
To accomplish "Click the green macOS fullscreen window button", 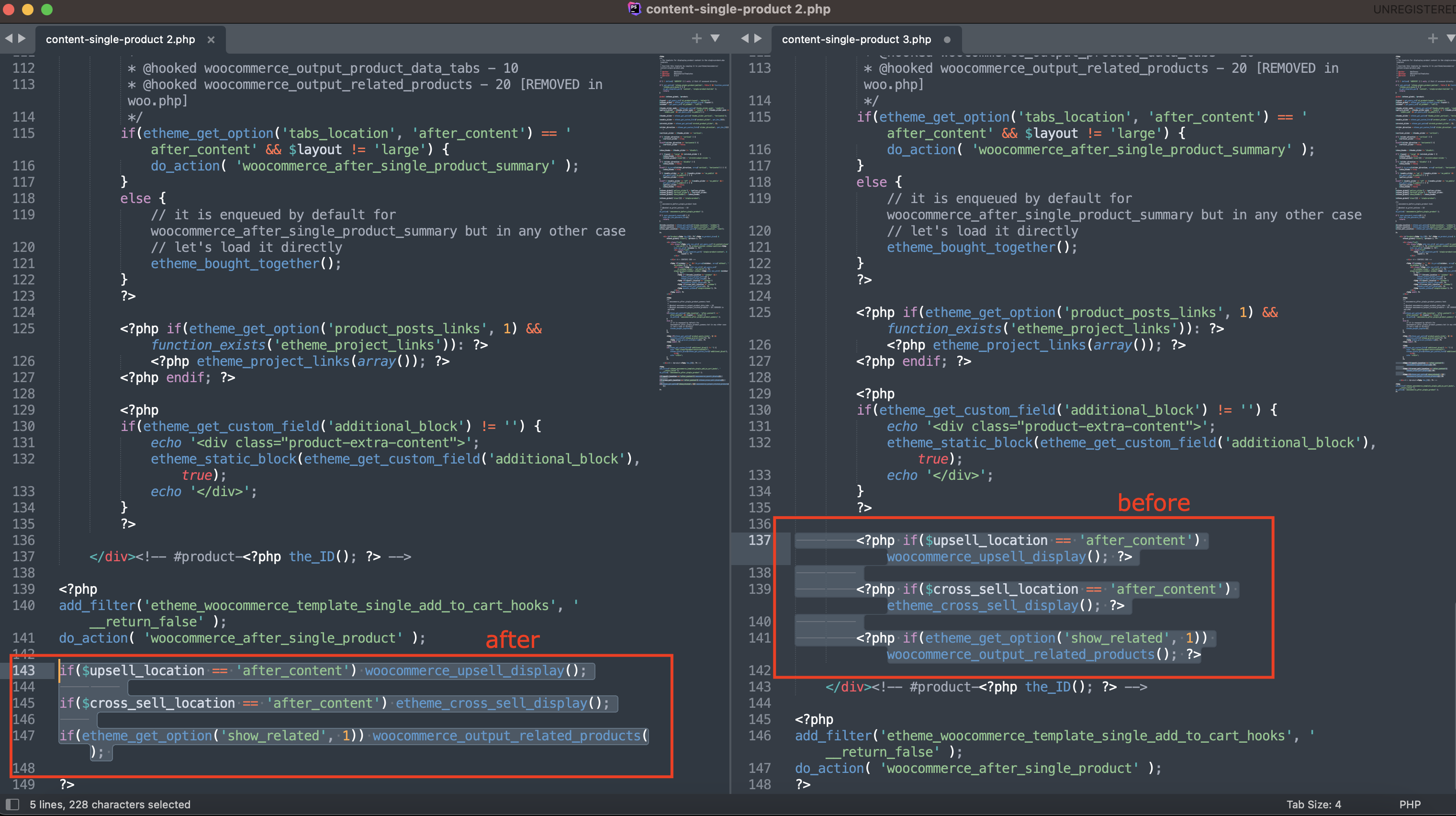I will 47,9.
